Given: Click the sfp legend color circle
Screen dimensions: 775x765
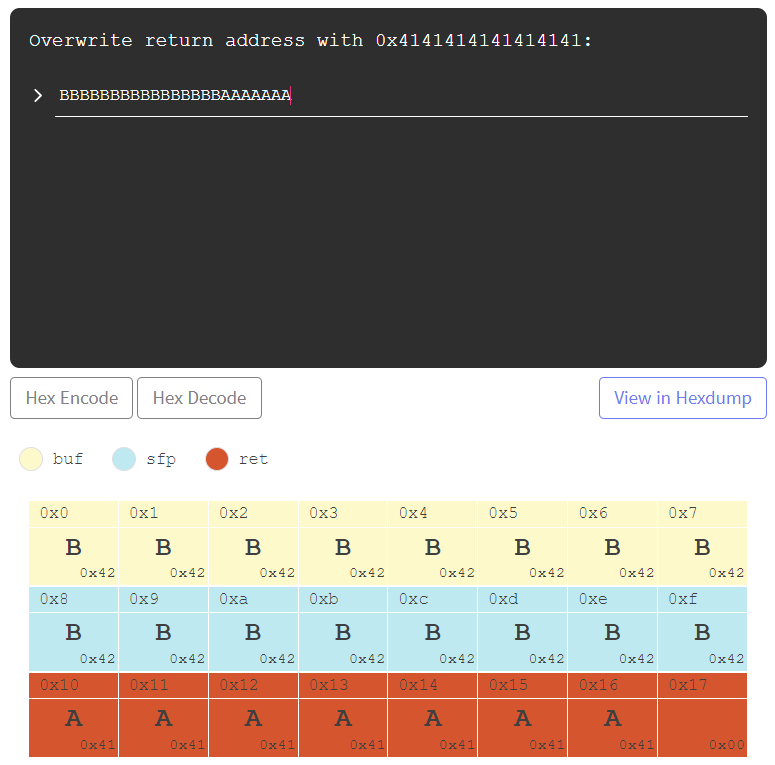Looking at the screenshot, I should click(x=124, y=459).
